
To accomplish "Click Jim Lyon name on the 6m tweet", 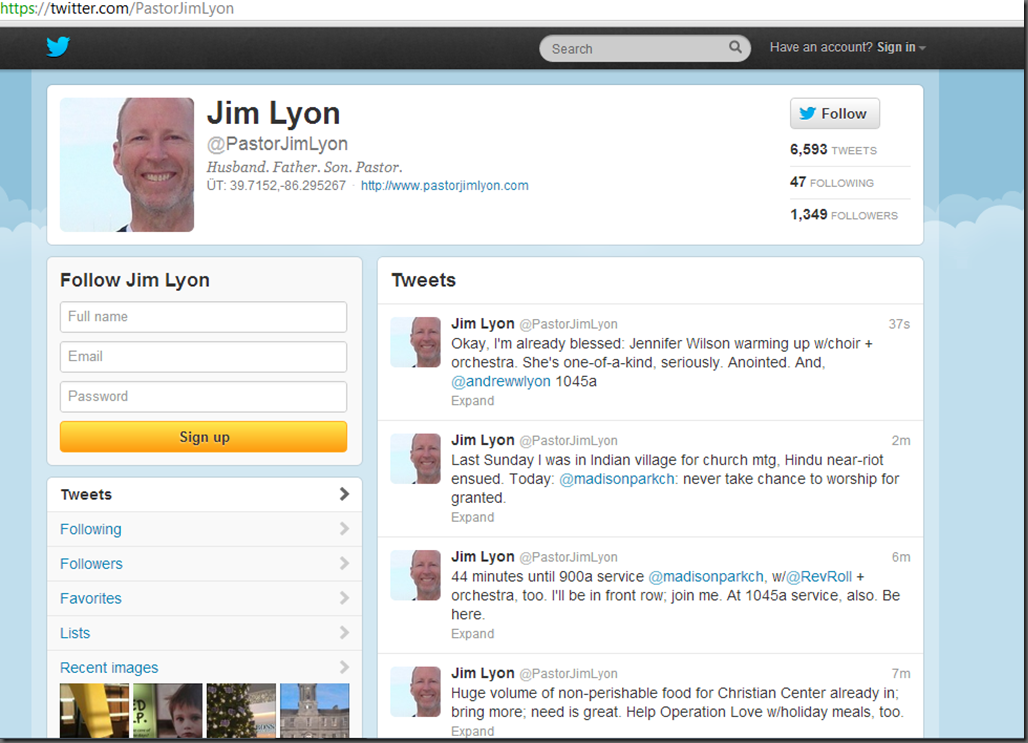I will (483, 557).
